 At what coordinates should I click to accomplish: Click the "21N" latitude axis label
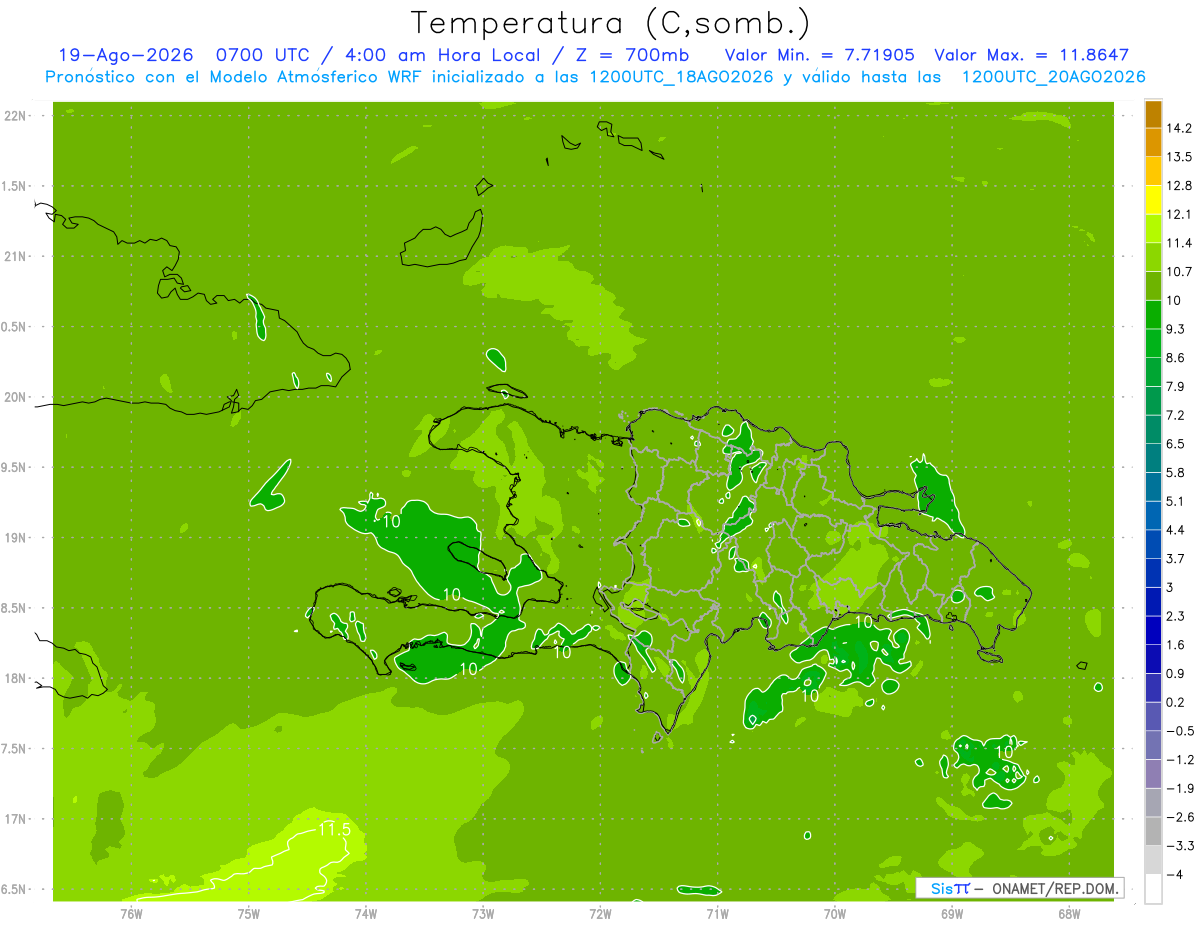click(16, 257)
